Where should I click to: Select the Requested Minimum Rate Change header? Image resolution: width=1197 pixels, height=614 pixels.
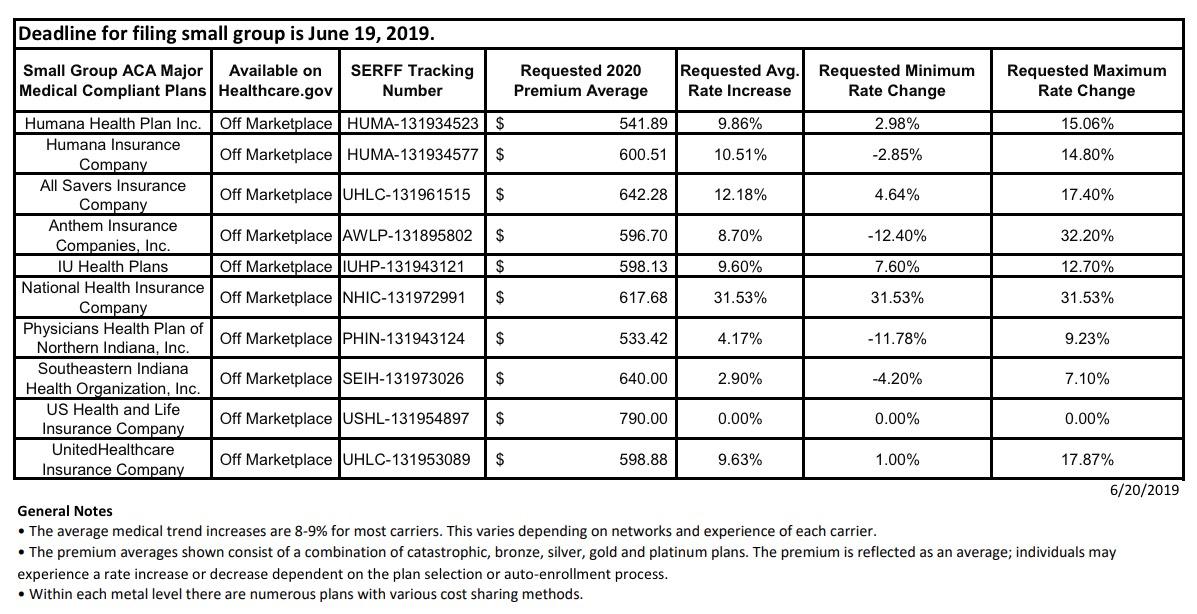[x=896, y=80]
